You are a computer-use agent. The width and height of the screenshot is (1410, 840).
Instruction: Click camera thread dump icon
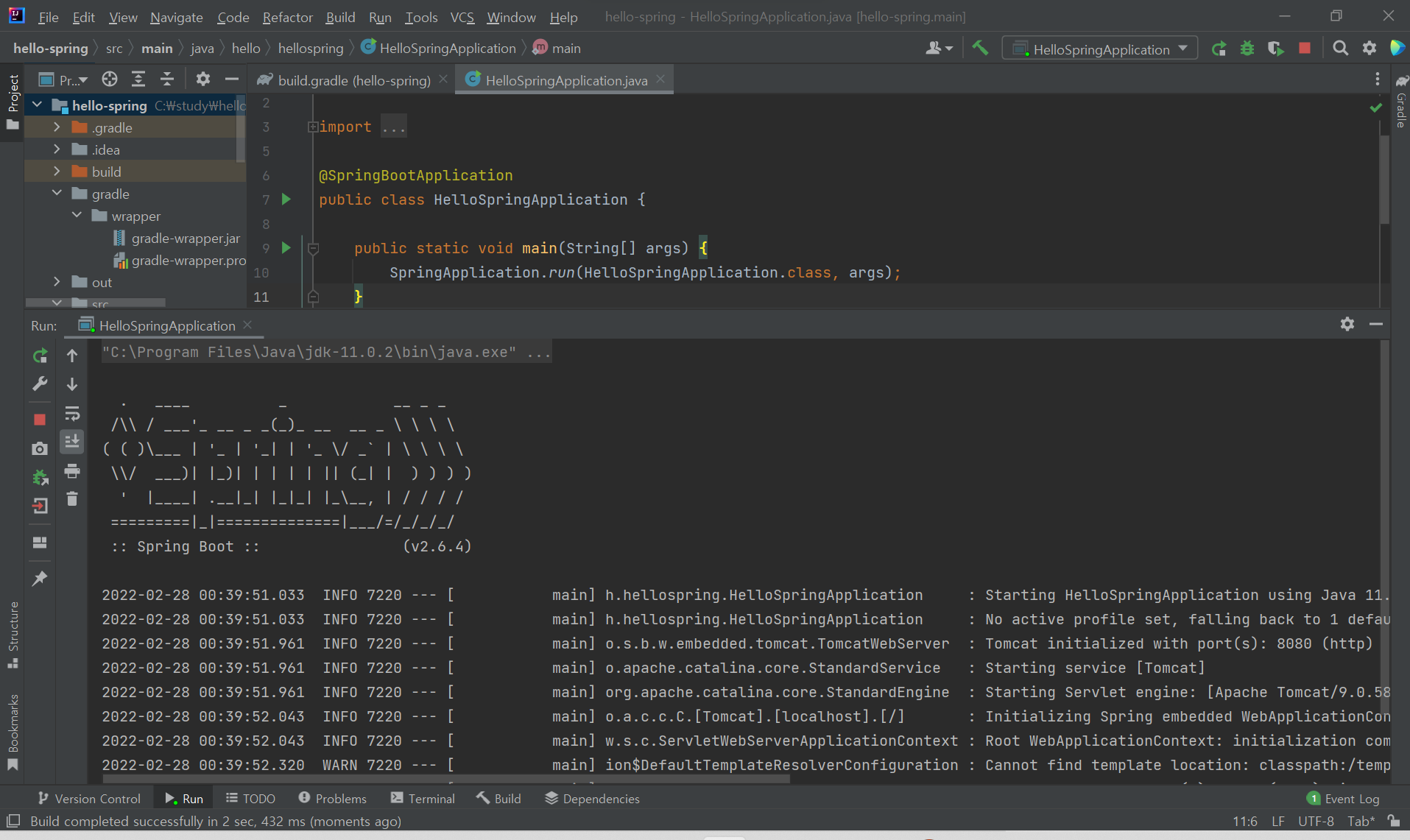point(40,448)
